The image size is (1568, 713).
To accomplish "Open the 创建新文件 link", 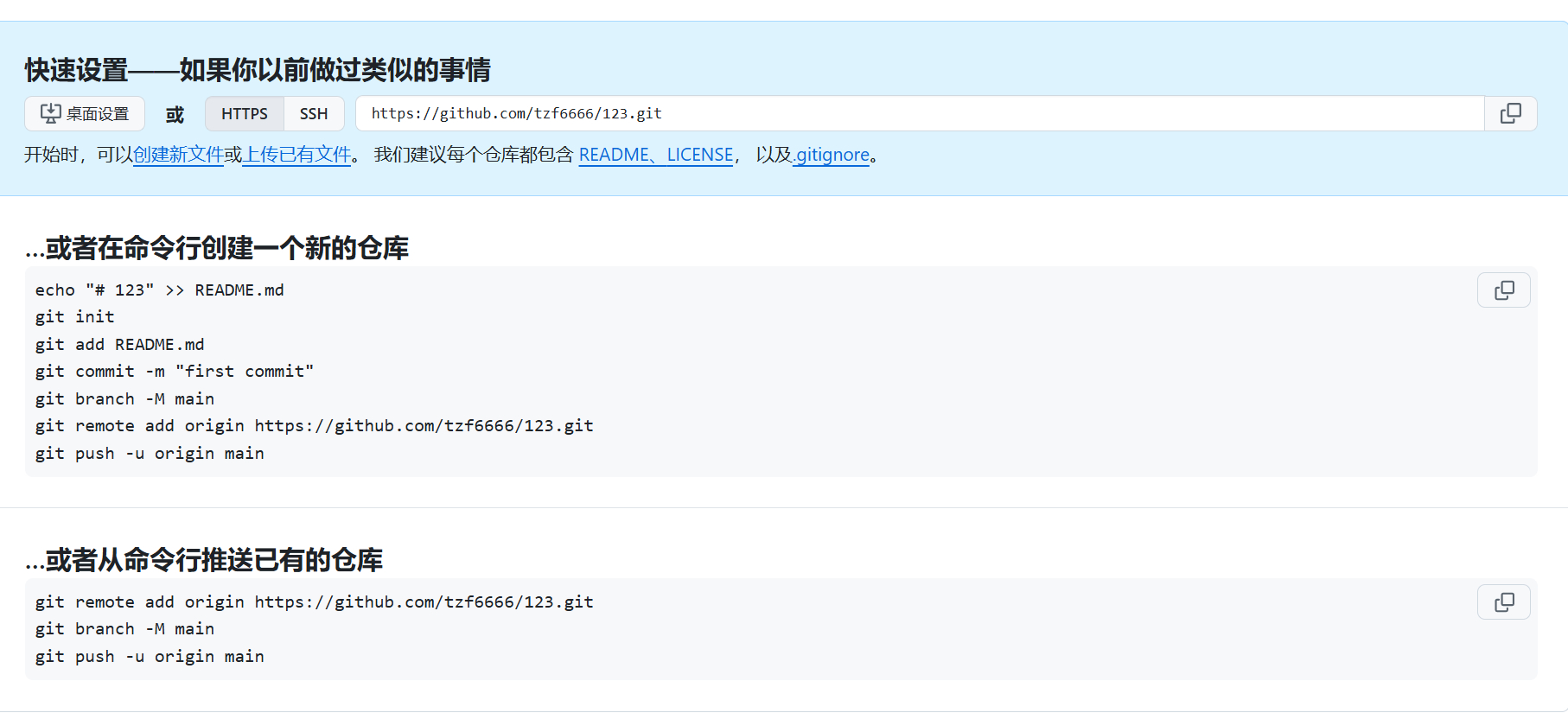I will tap(178, 155).
